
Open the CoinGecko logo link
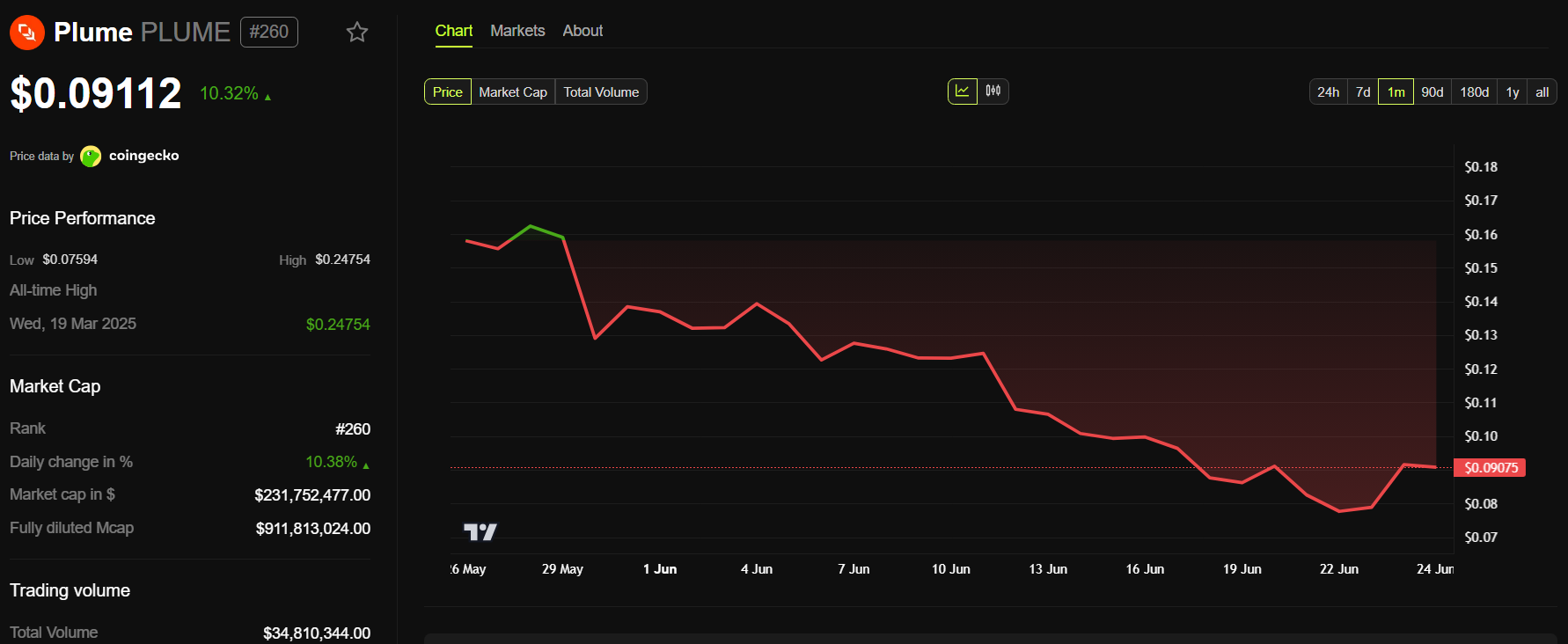91,156
